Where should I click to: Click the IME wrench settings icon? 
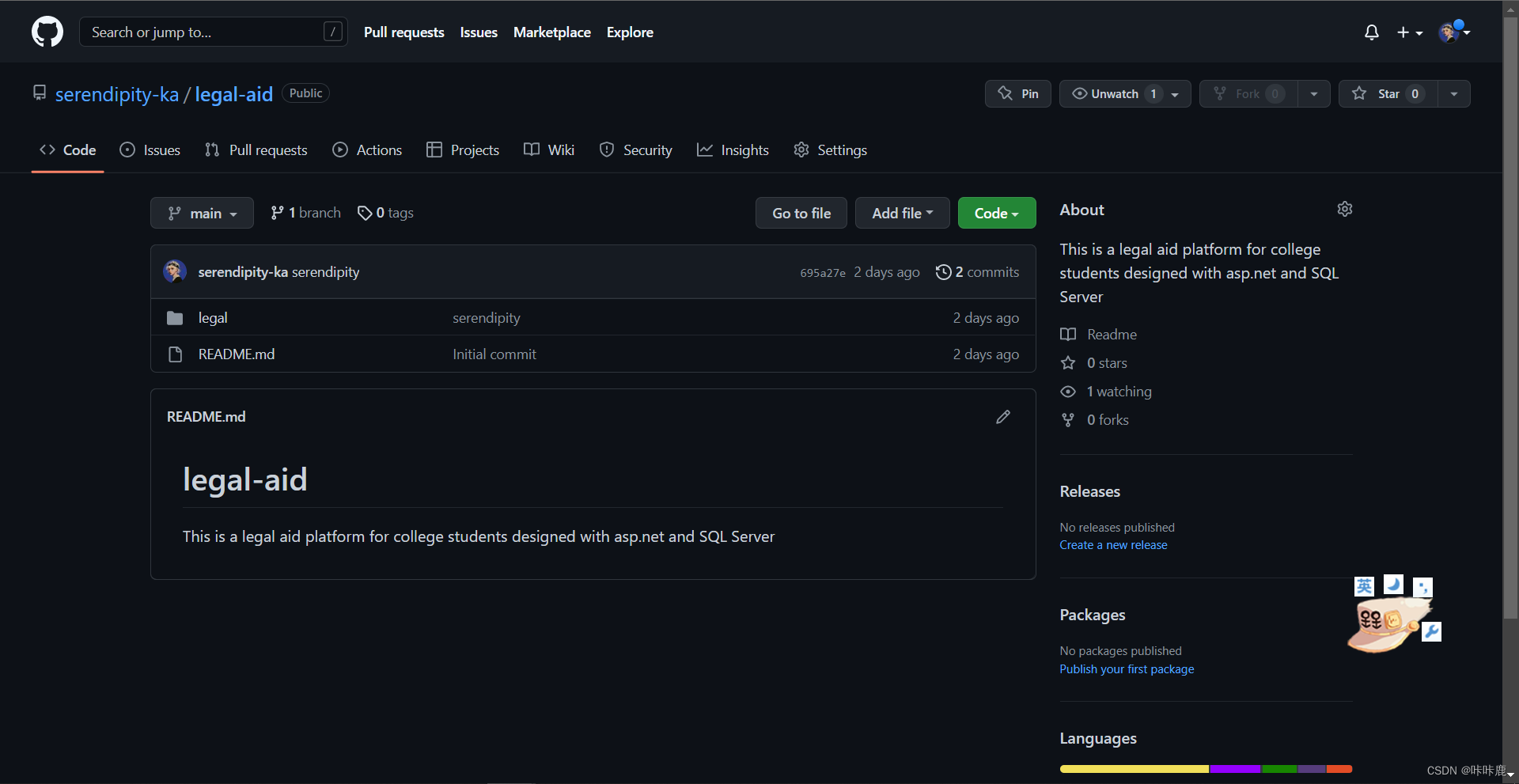coord(1431,631)
